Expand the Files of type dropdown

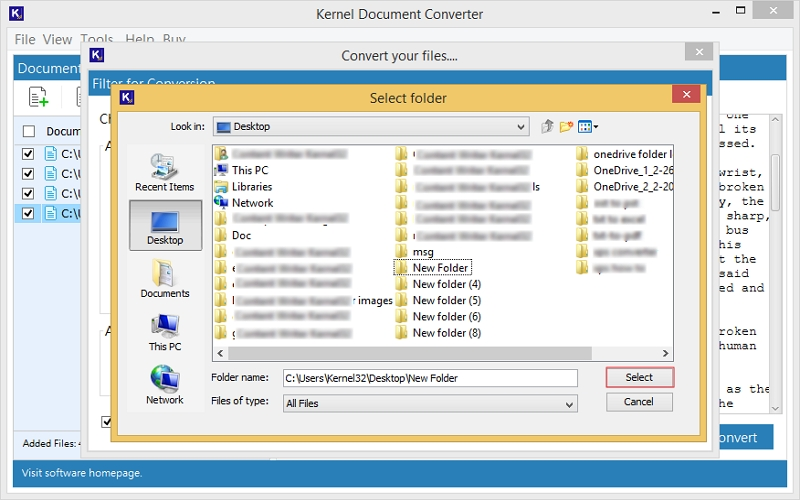(x=569, y=404)
